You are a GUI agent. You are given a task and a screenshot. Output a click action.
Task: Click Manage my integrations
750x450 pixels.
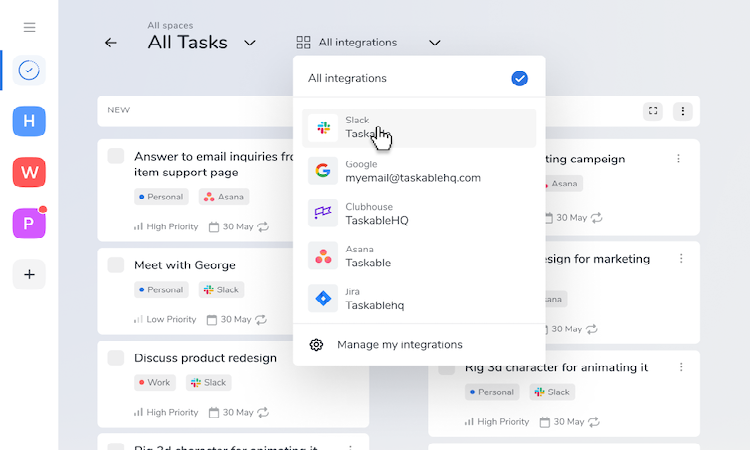coord(399,345)
